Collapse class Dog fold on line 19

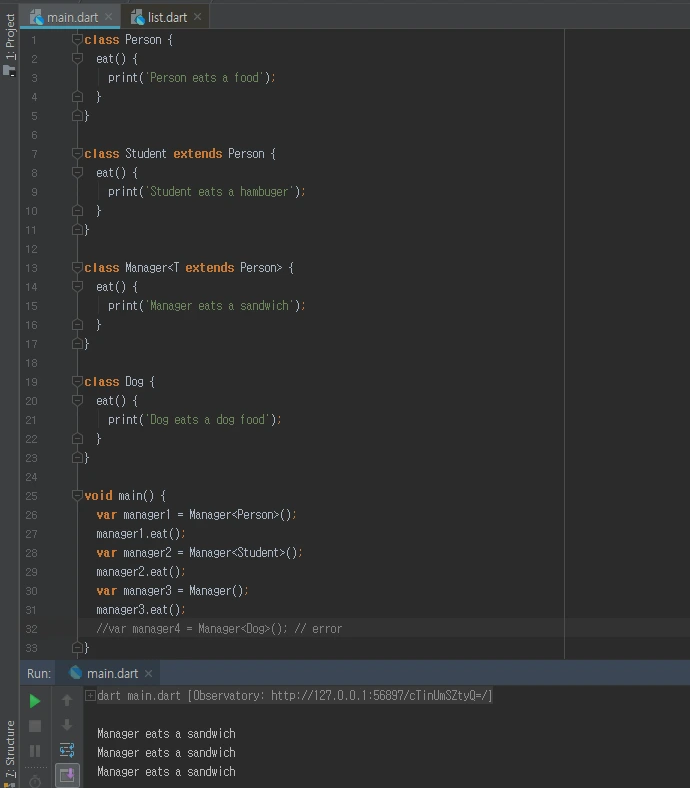pyautogui.click(x=77, y=381)
